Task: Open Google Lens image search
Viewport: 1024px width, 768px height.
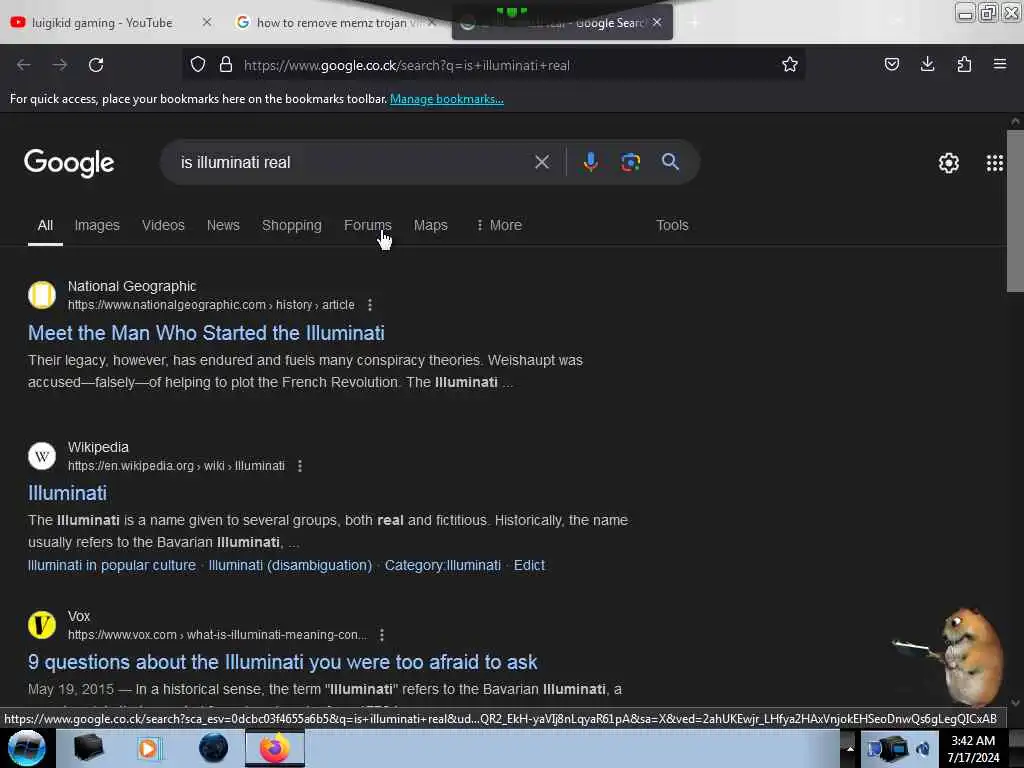Action: pos(630,162)
